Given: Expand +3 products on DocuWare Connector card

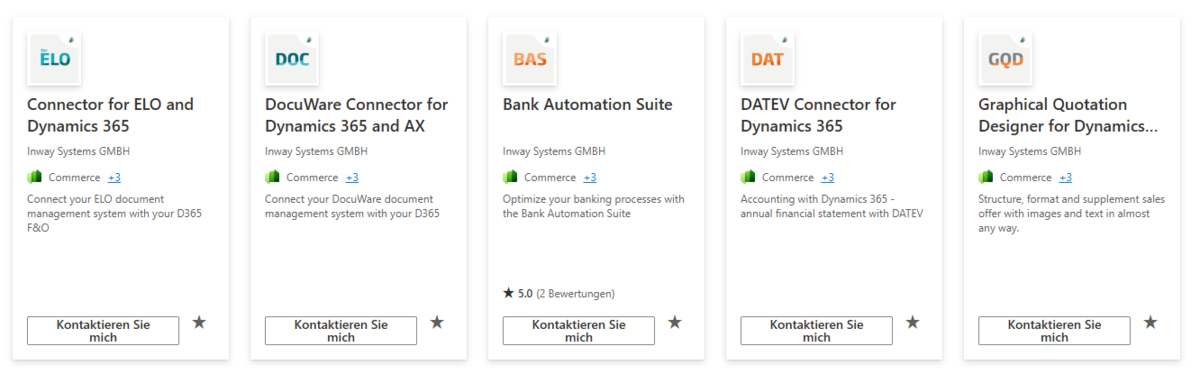Looking at the screenshot, I should (352, 178).
